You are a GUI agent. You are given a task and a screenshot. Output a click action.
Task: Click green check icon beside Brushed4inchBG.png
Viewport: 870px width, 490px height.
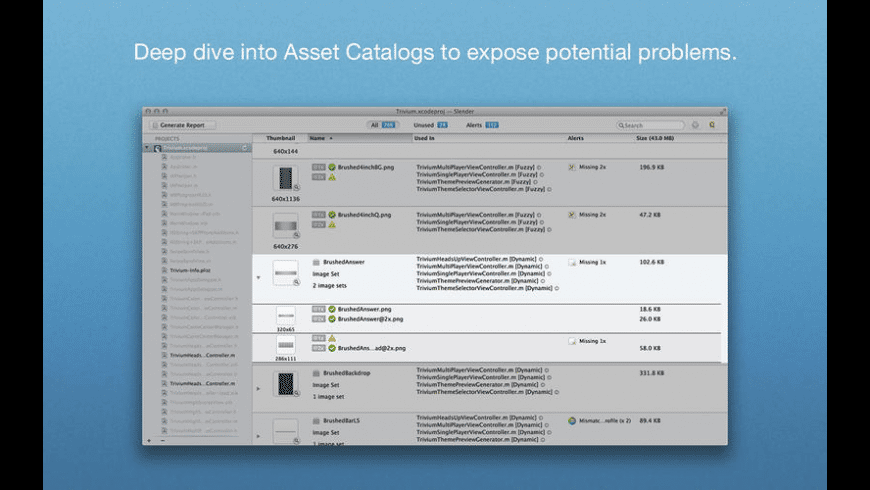(332, 167)
